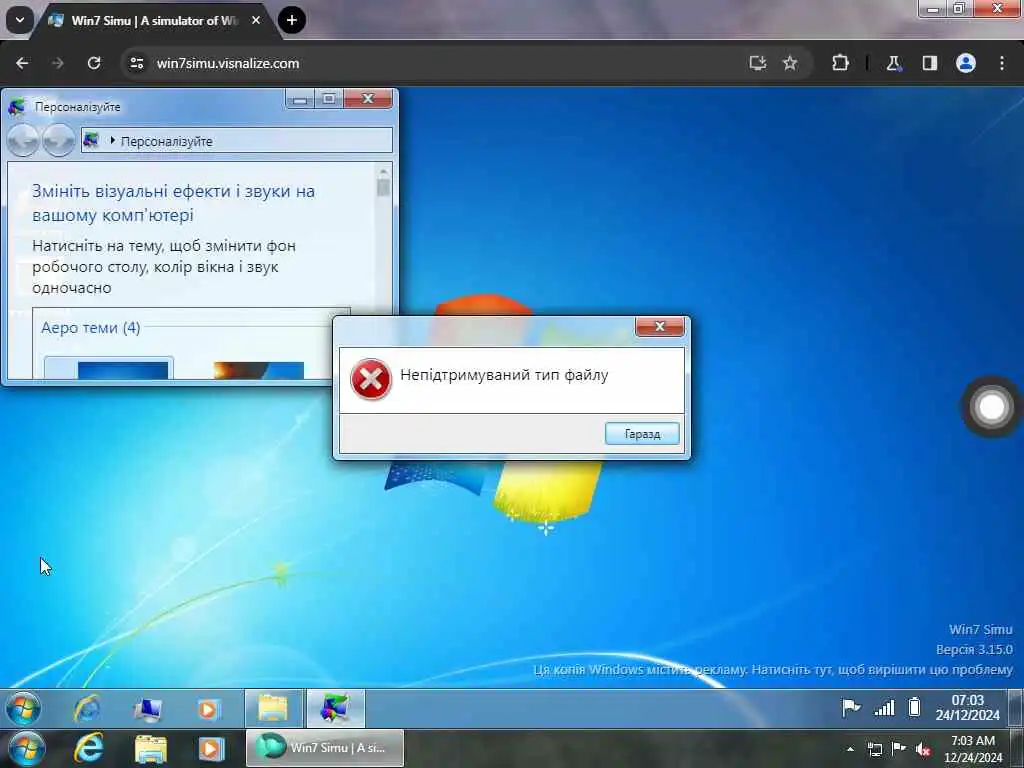Close the Win7 Simu browser tab
The image size is (1024, 768).
click(256, 20)
